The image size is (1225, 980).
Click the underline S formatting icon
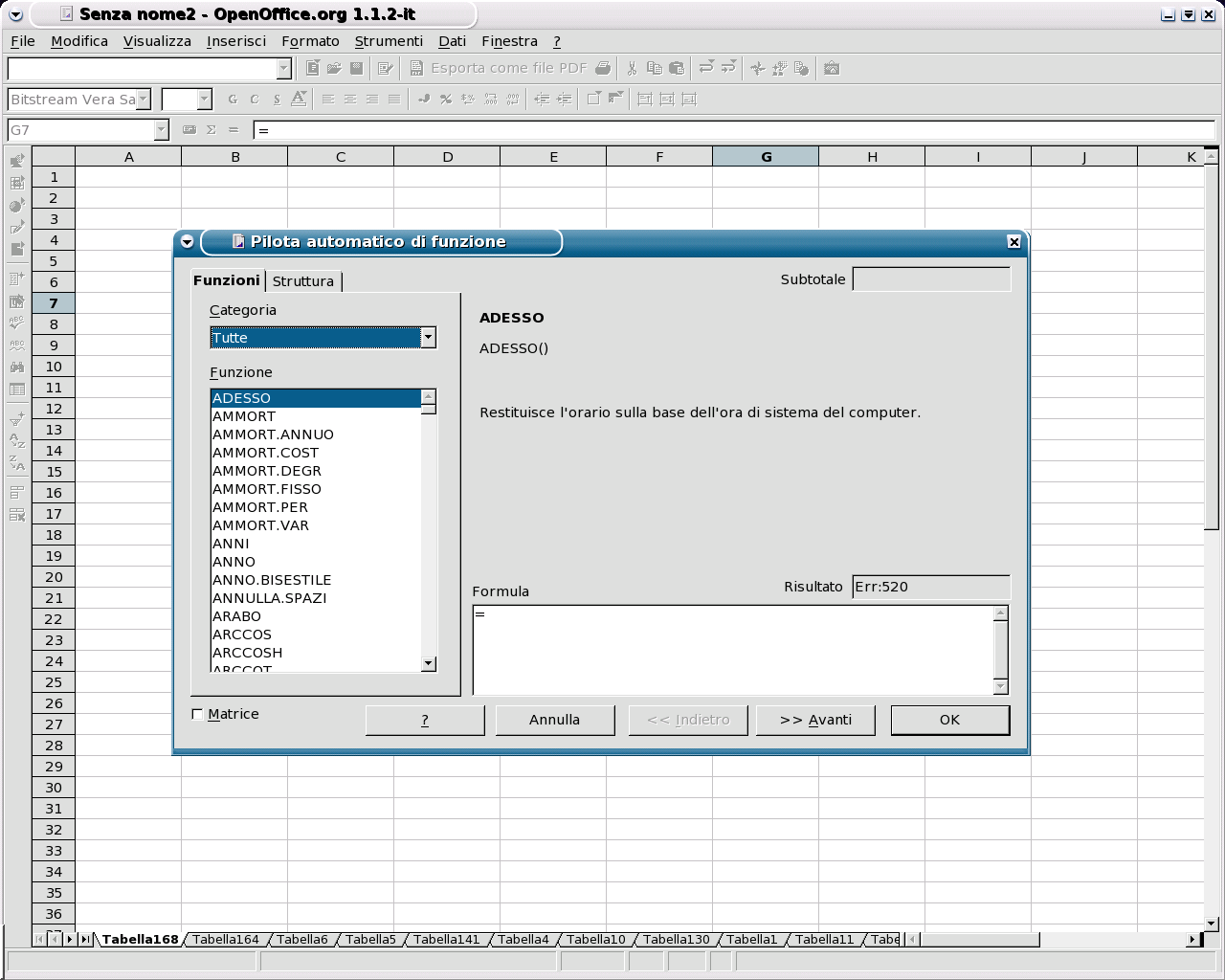pos(277,99)
